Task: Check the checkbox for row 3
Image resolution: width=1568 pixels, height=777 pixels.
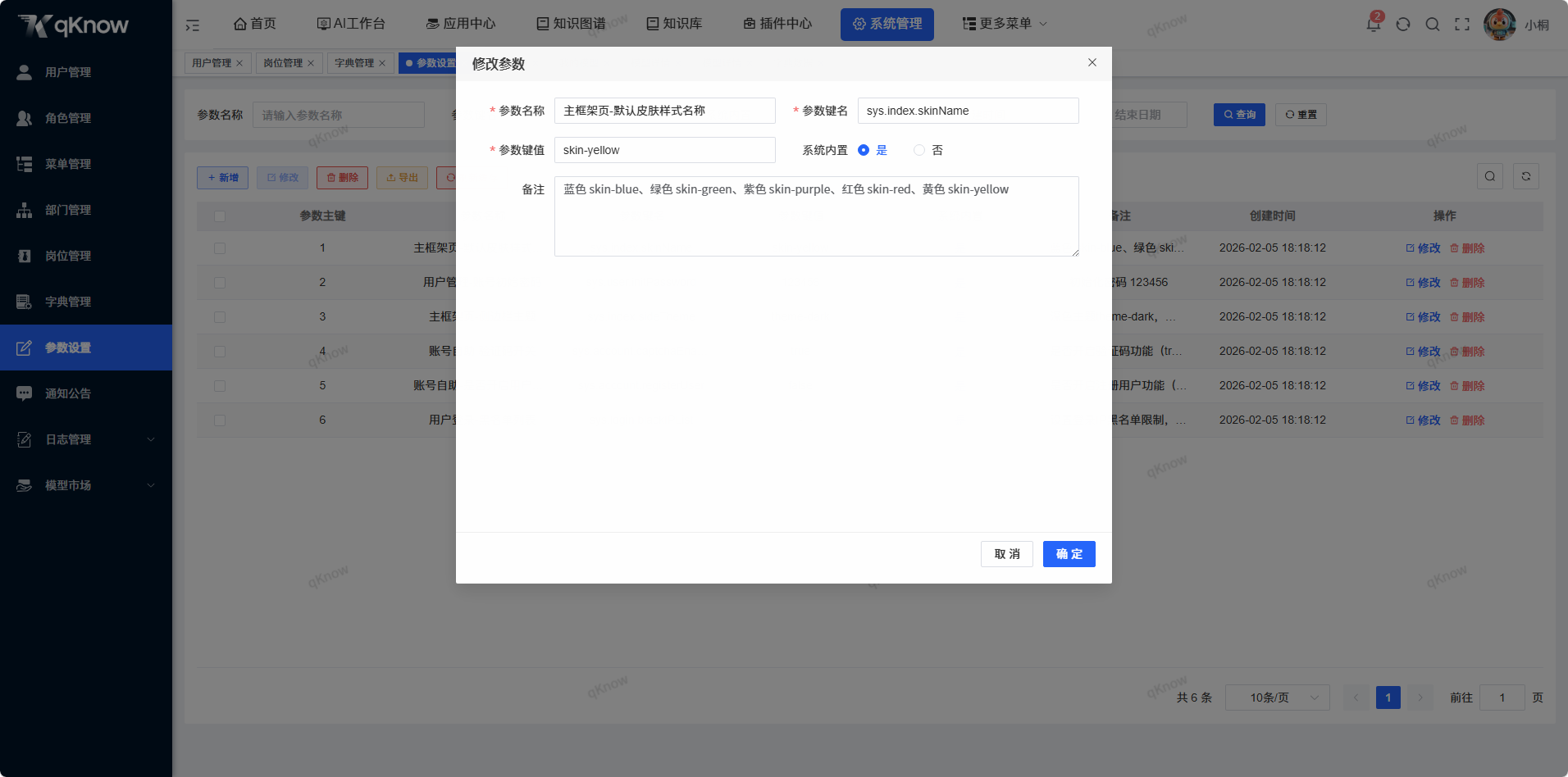Action: [x=220, y=317]
